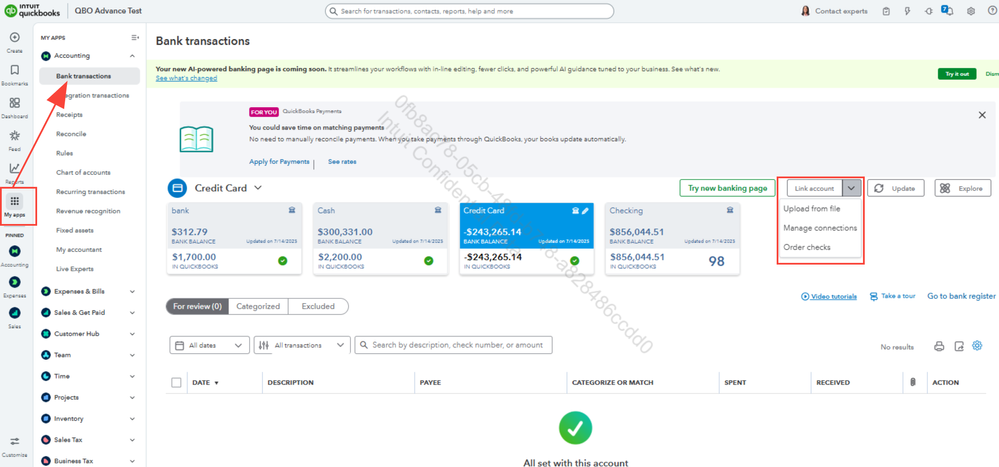
Task: Expand the Team section
Action: click(132, 355)
